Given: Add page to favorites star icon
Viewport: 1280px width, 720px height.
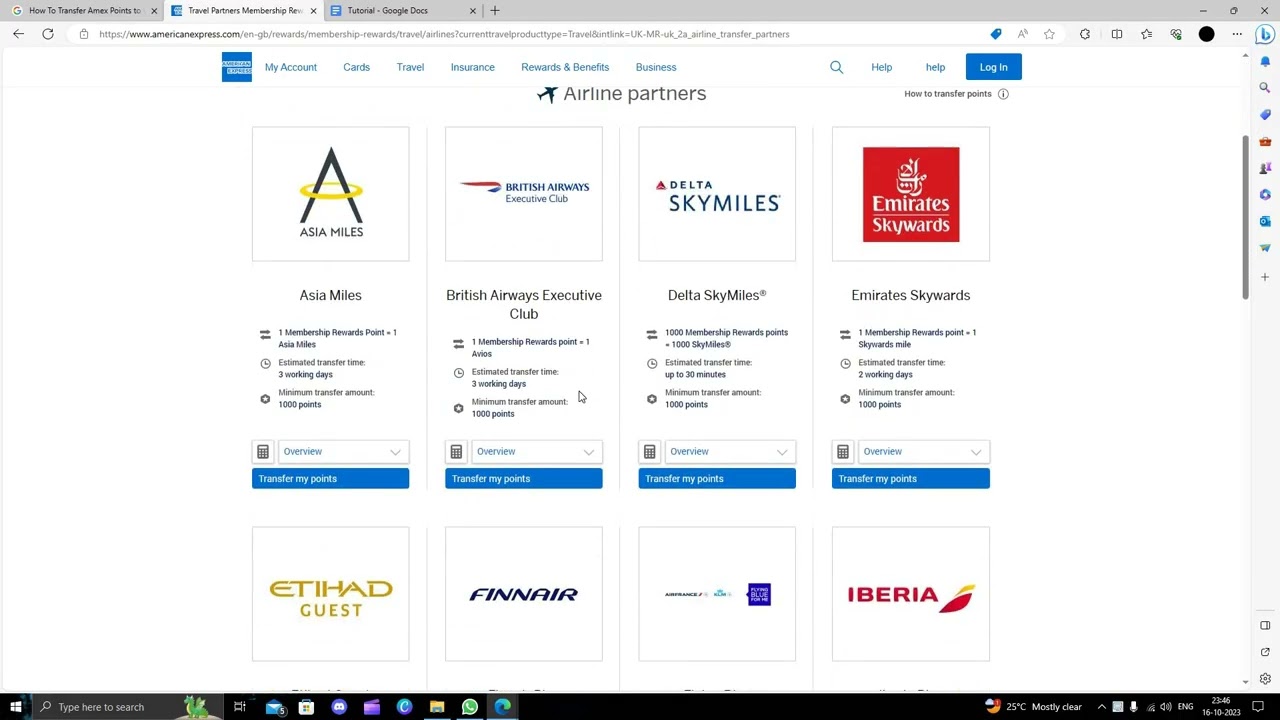Looking at the screenshot, I should [1049, 34].
